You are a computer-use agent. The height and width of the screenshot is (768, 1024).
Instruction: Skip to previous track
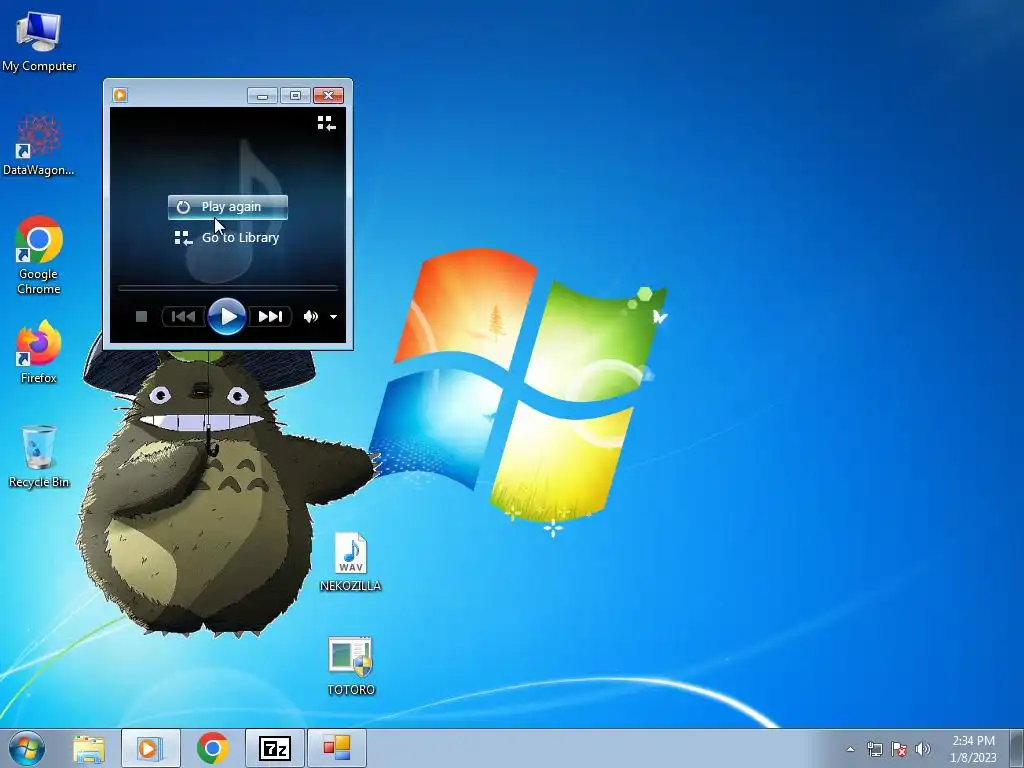point(184,317)
